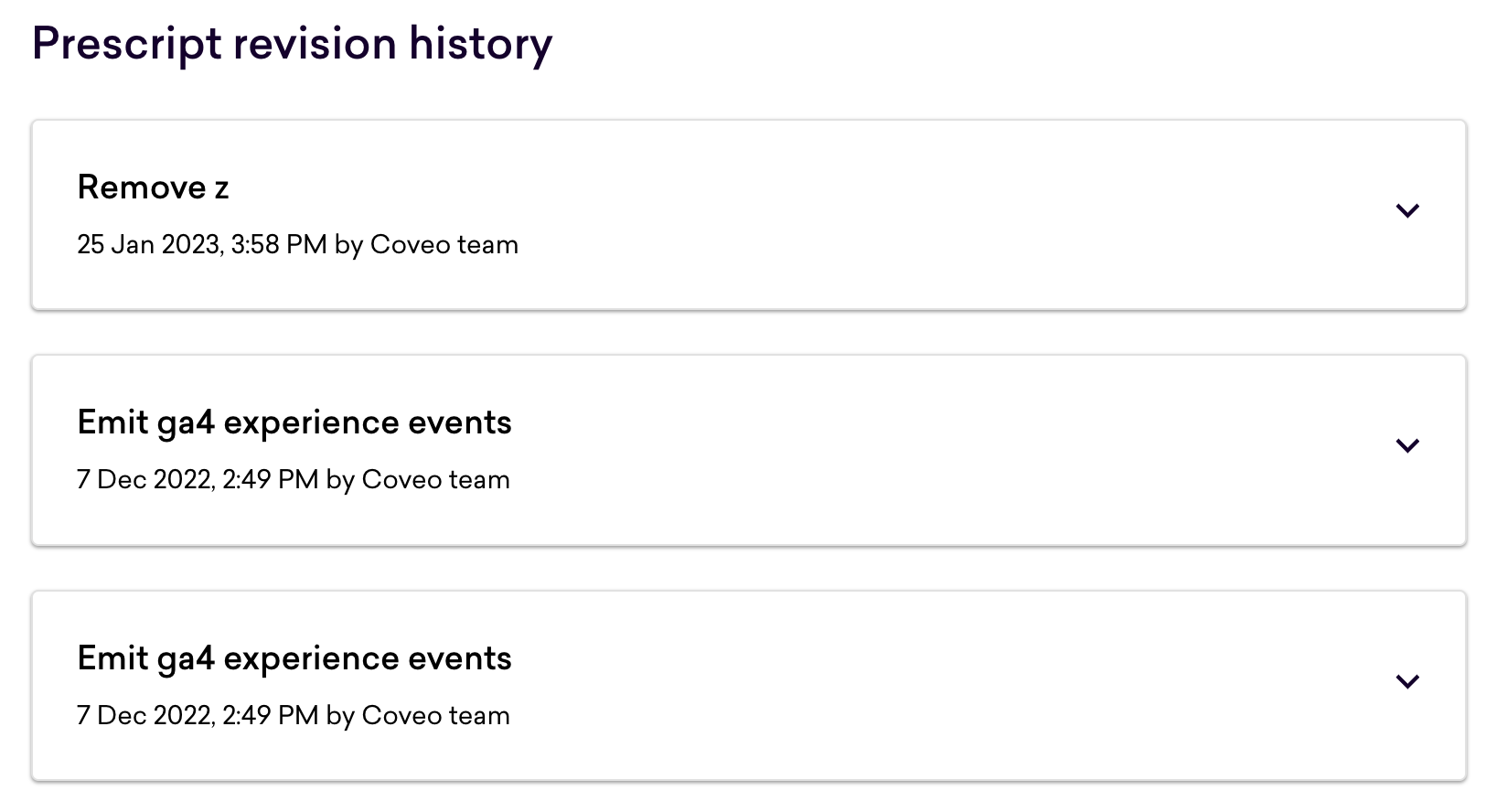Image resolution: width=1497 pixels, height=812 pixels.
Task: Select bottom card's Emit ga4 experience events title
Action: (294, 659)
